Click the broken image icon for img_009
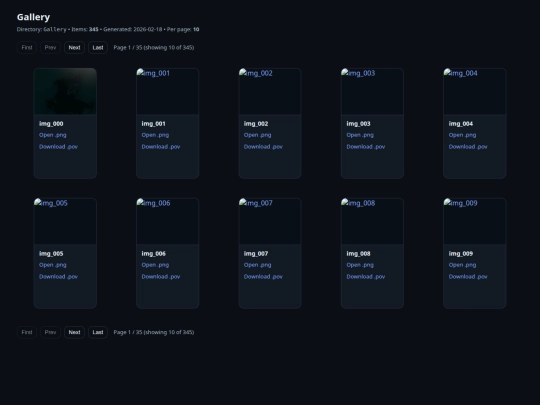The image size is (540, 405). pos(447,202)
